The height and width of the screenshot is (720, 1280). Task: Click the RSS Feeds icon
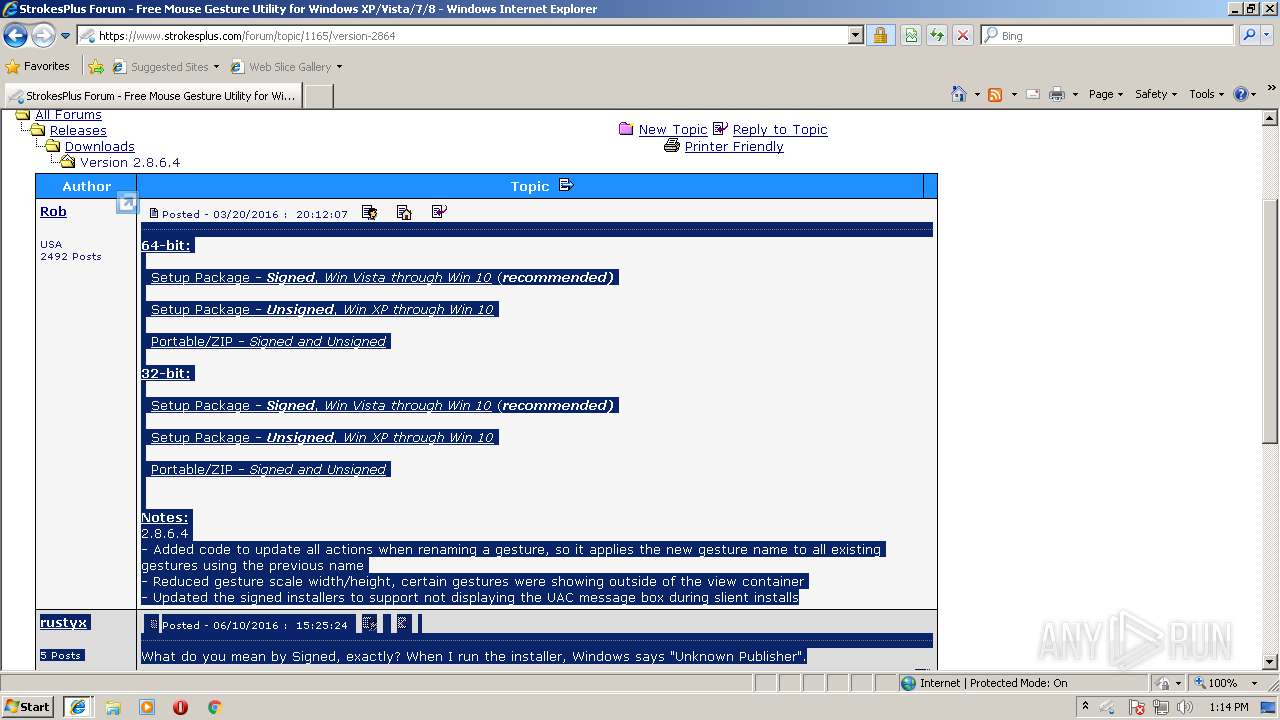click(995, 94)
